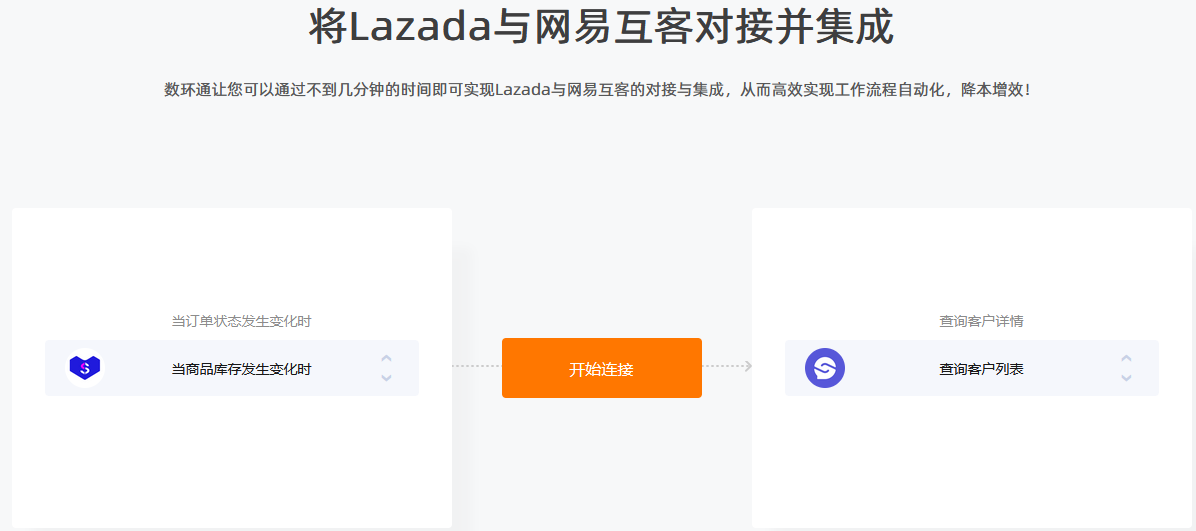
Task: Open the 当商品库存发生变化时 trigger dropdown
Action: pos(241,369)
